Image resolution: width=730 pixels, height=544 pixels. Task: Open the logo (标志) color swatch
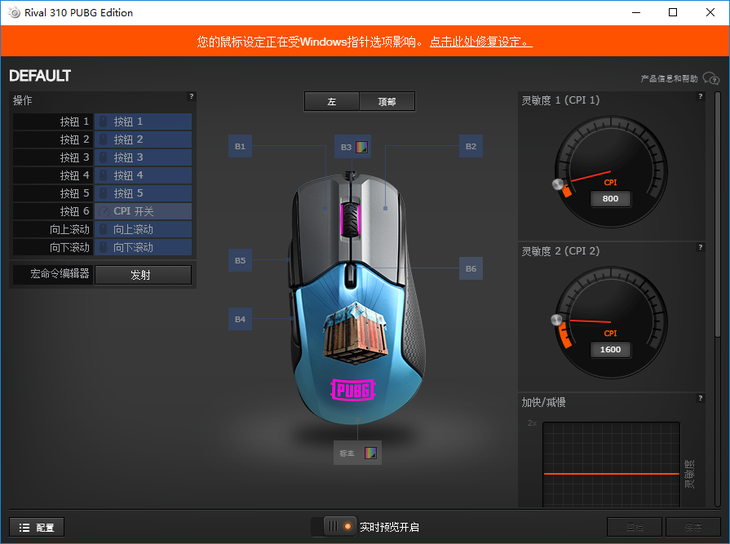click(x=371, y=453)
